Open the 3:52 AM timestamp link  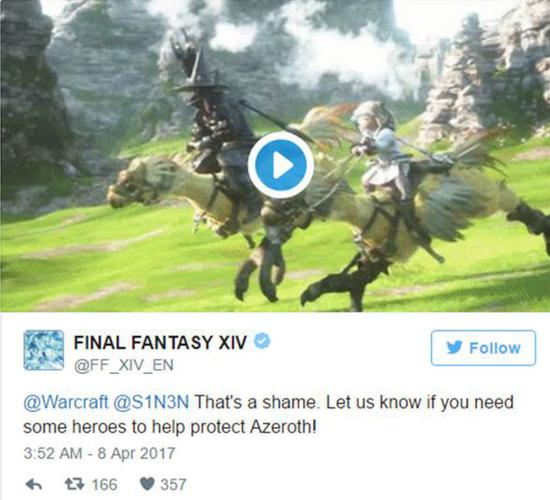point(53,453)
